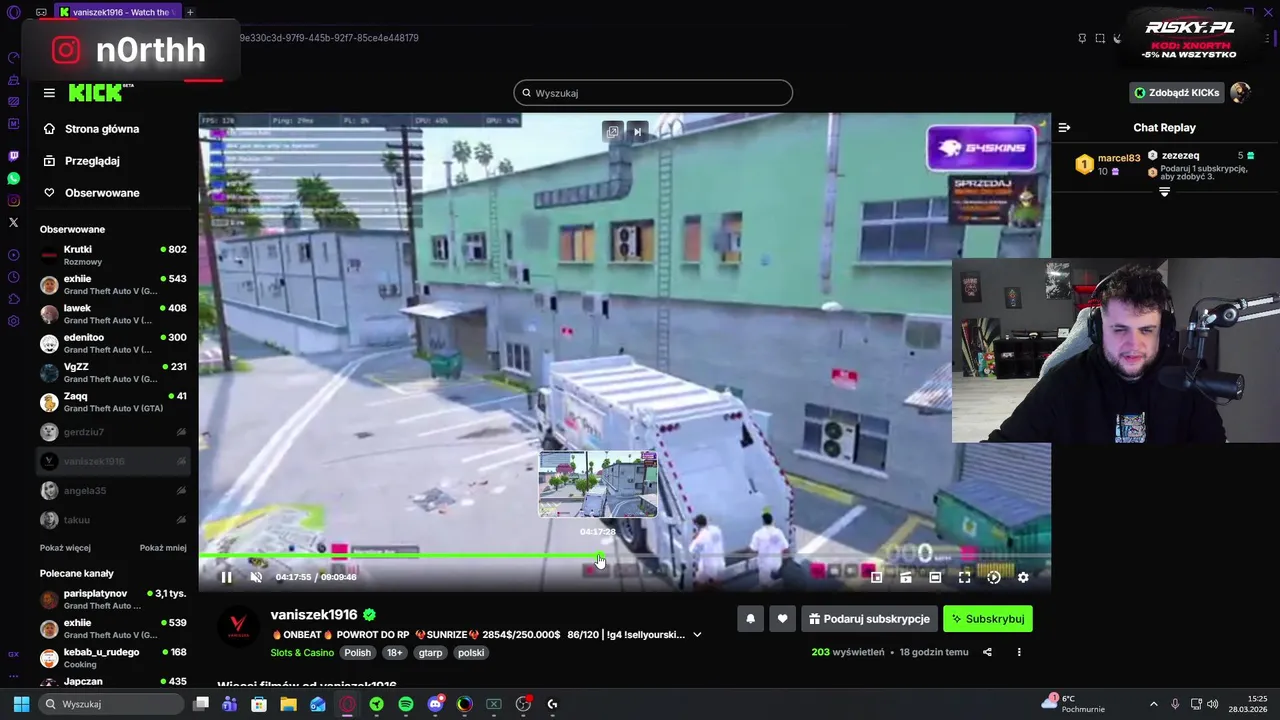Open edenitoo channel in followed list

tap(113, 343)
